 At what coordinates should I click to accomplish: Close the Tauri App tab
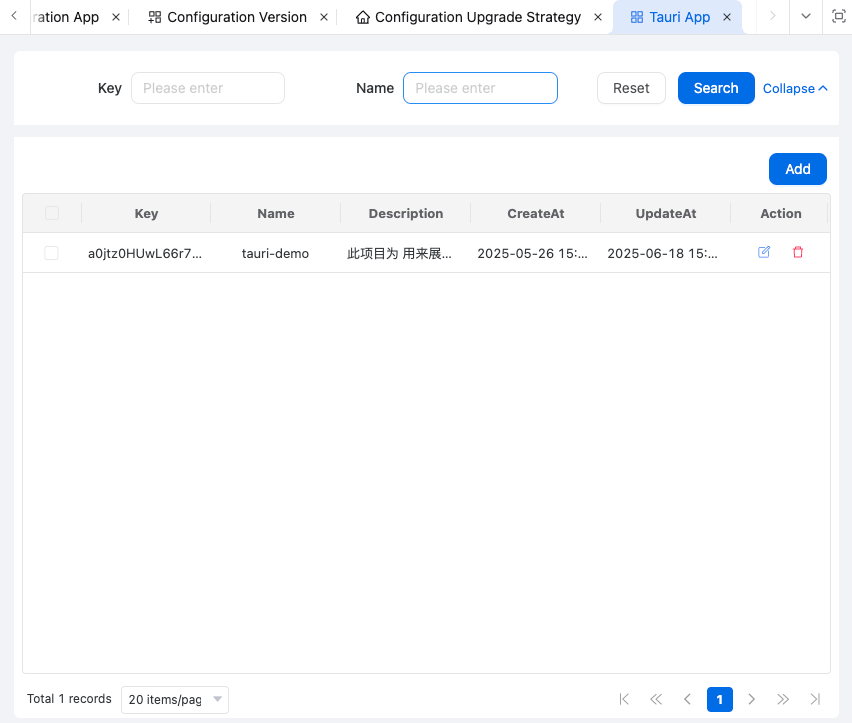[x=727, y=17]
